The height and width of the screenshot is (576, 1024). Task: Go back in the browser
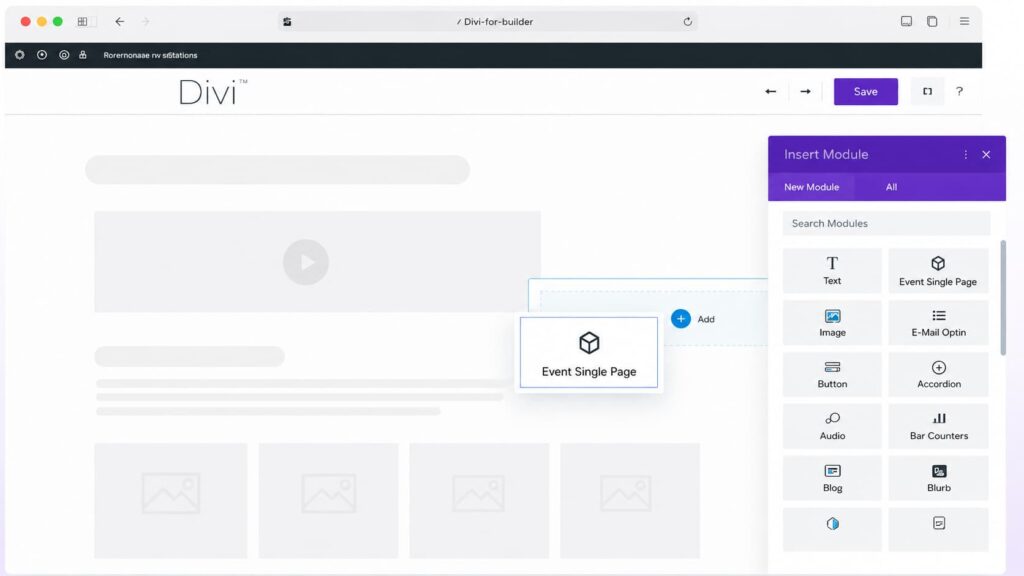(120, 22)
